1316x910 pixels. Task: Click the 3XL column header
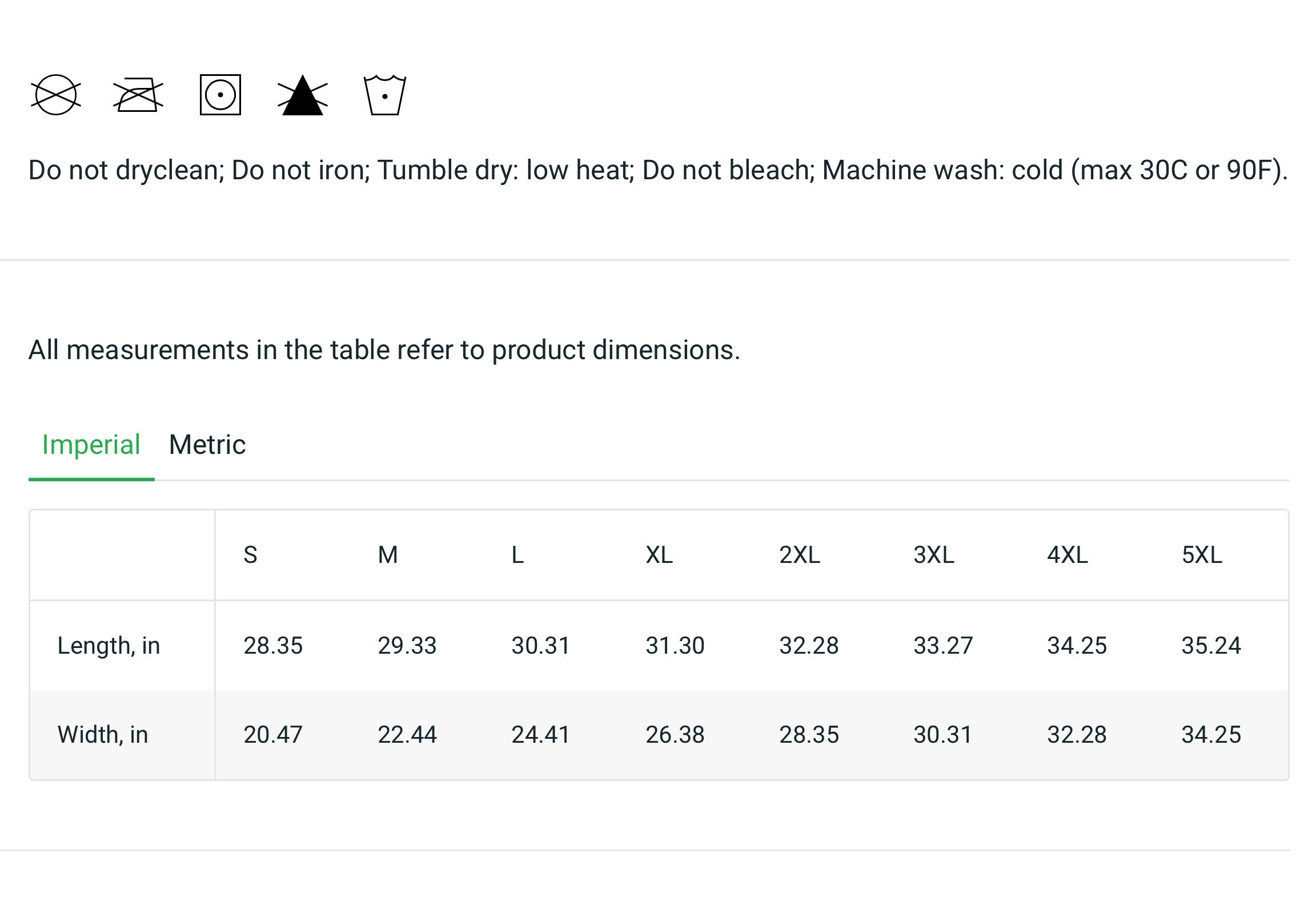934,555
